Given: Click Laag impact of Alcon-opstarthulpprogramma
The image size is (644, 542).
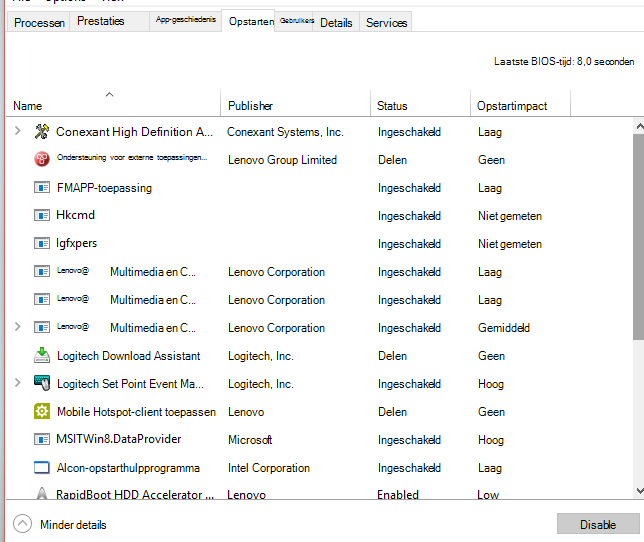Looking at the screenshot, I should pos(490,468).
